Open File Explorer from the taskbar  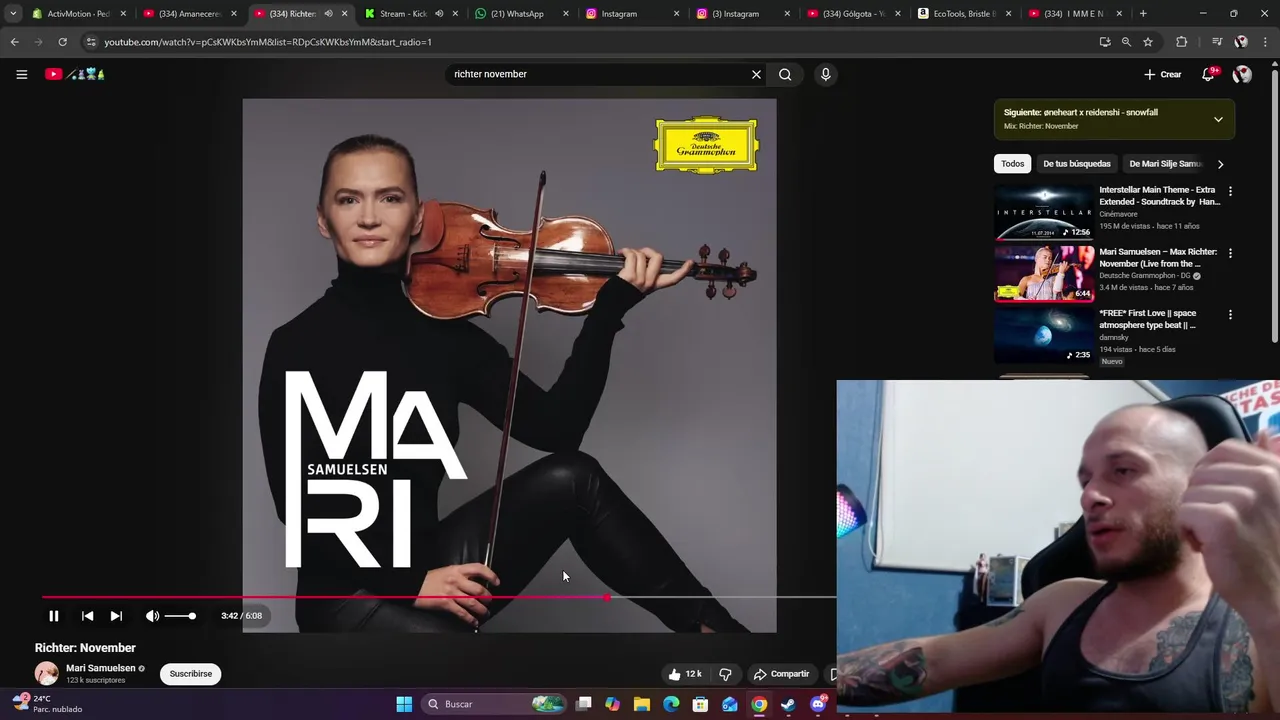tap(642, 704)
